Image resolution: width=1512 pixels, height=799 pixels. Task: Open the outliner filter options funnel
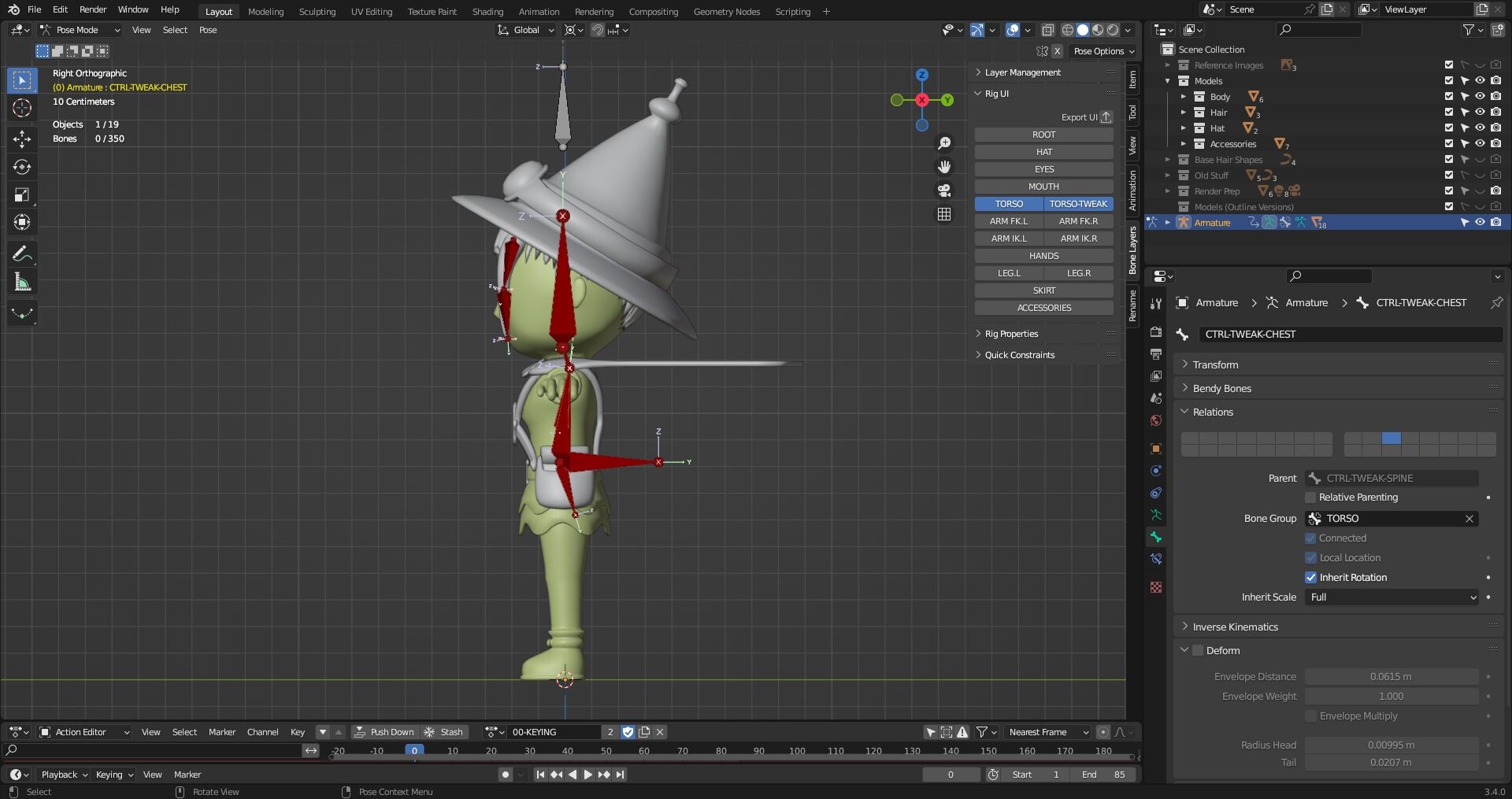(x=1468, y=30)
